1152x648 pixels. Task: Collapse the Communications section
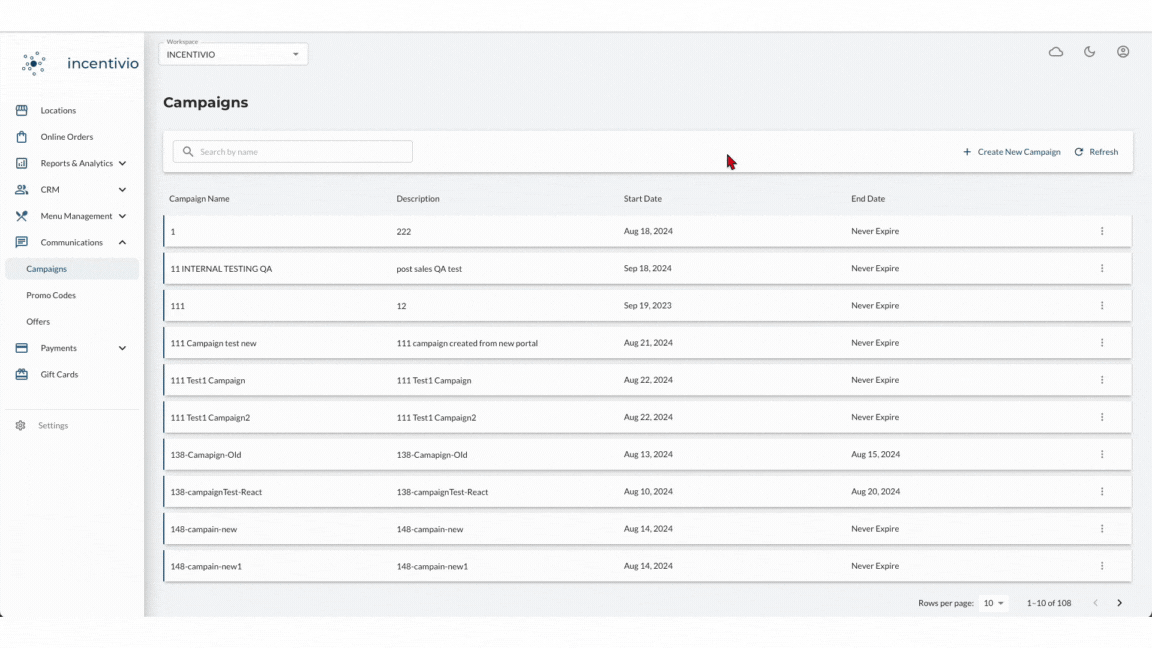[x=122, y=242]
